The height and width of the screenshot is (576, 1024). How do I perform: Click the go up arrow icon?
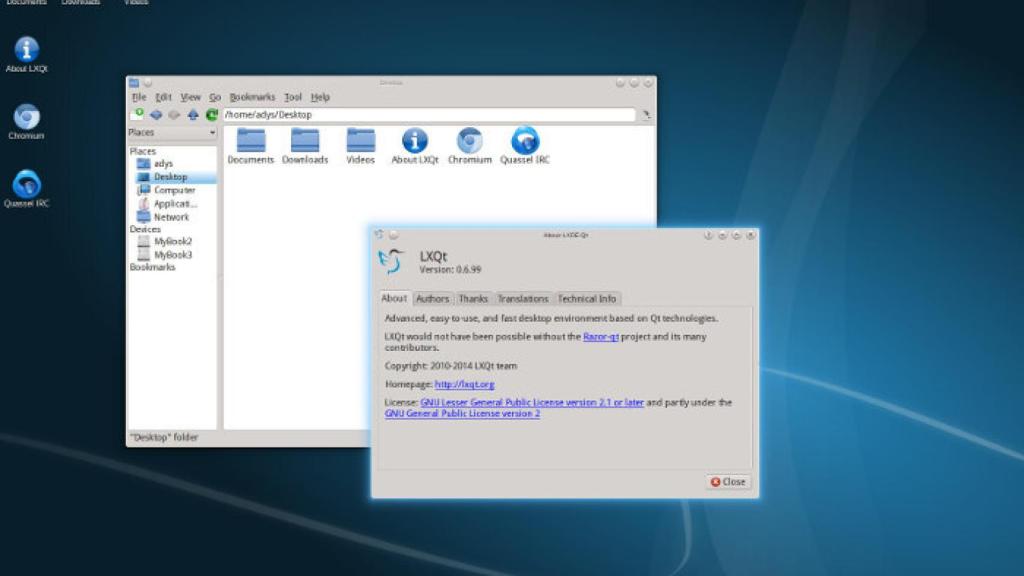tap(193, 115)
